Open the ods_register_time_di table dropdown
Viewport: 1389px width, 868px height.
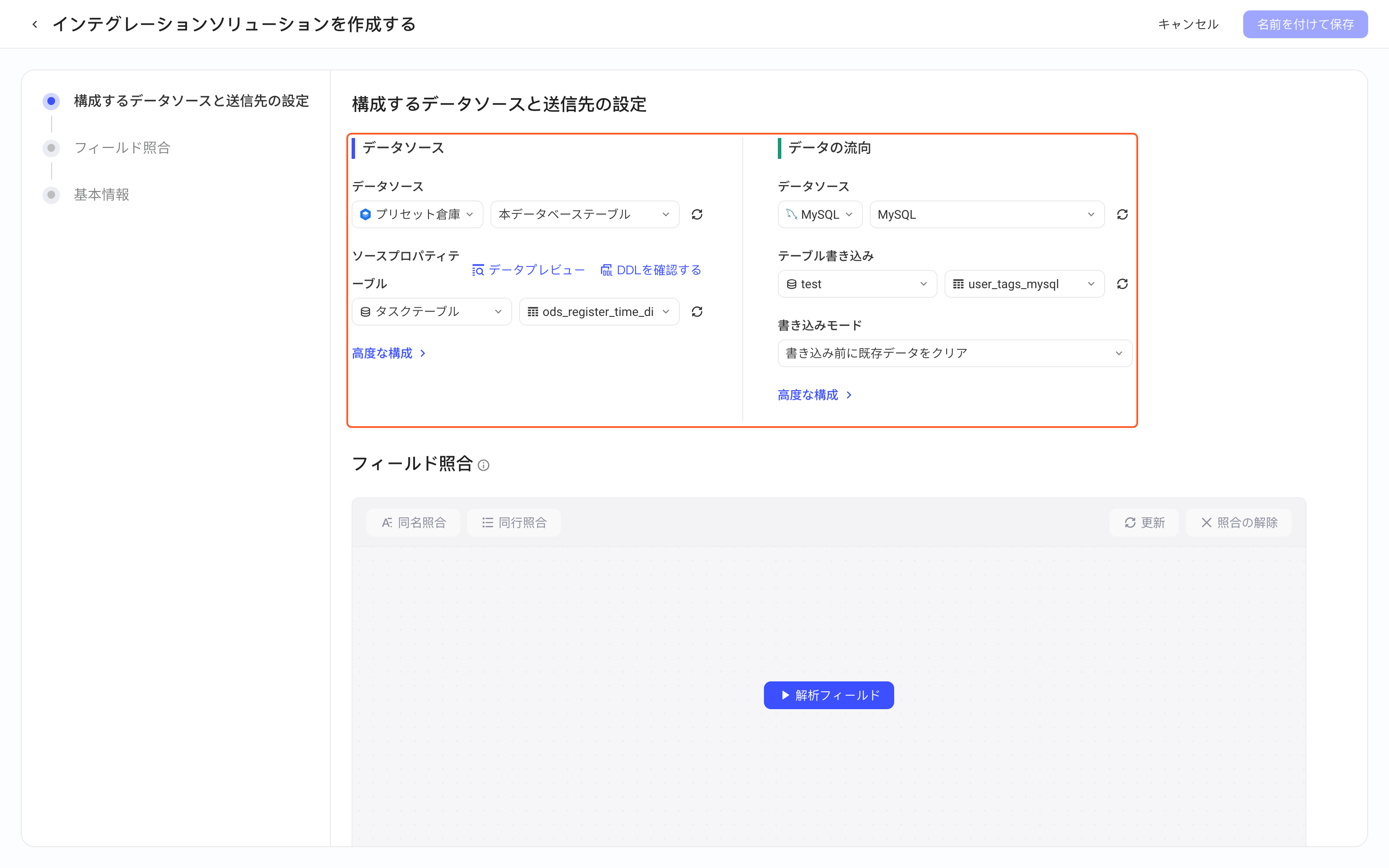(x=599, y=311)
